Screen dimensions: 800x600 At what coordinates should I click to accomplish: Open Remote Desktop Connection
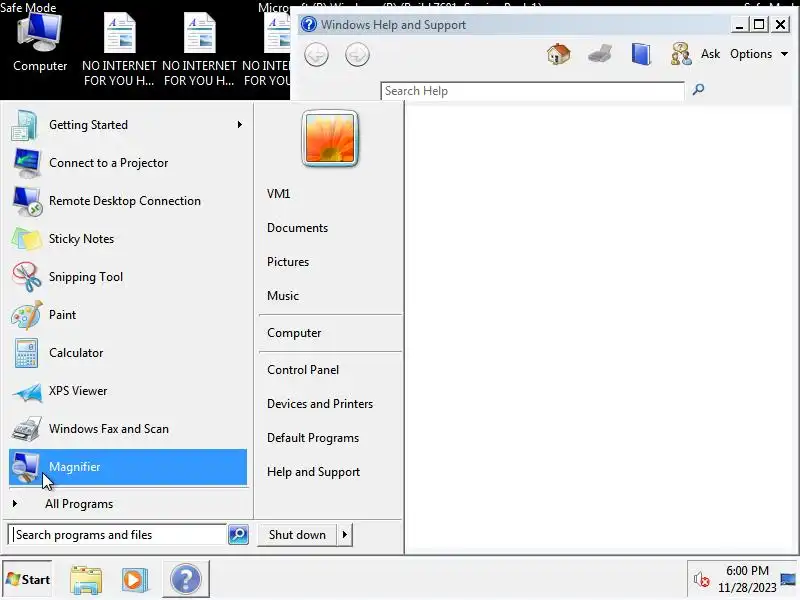128,201
